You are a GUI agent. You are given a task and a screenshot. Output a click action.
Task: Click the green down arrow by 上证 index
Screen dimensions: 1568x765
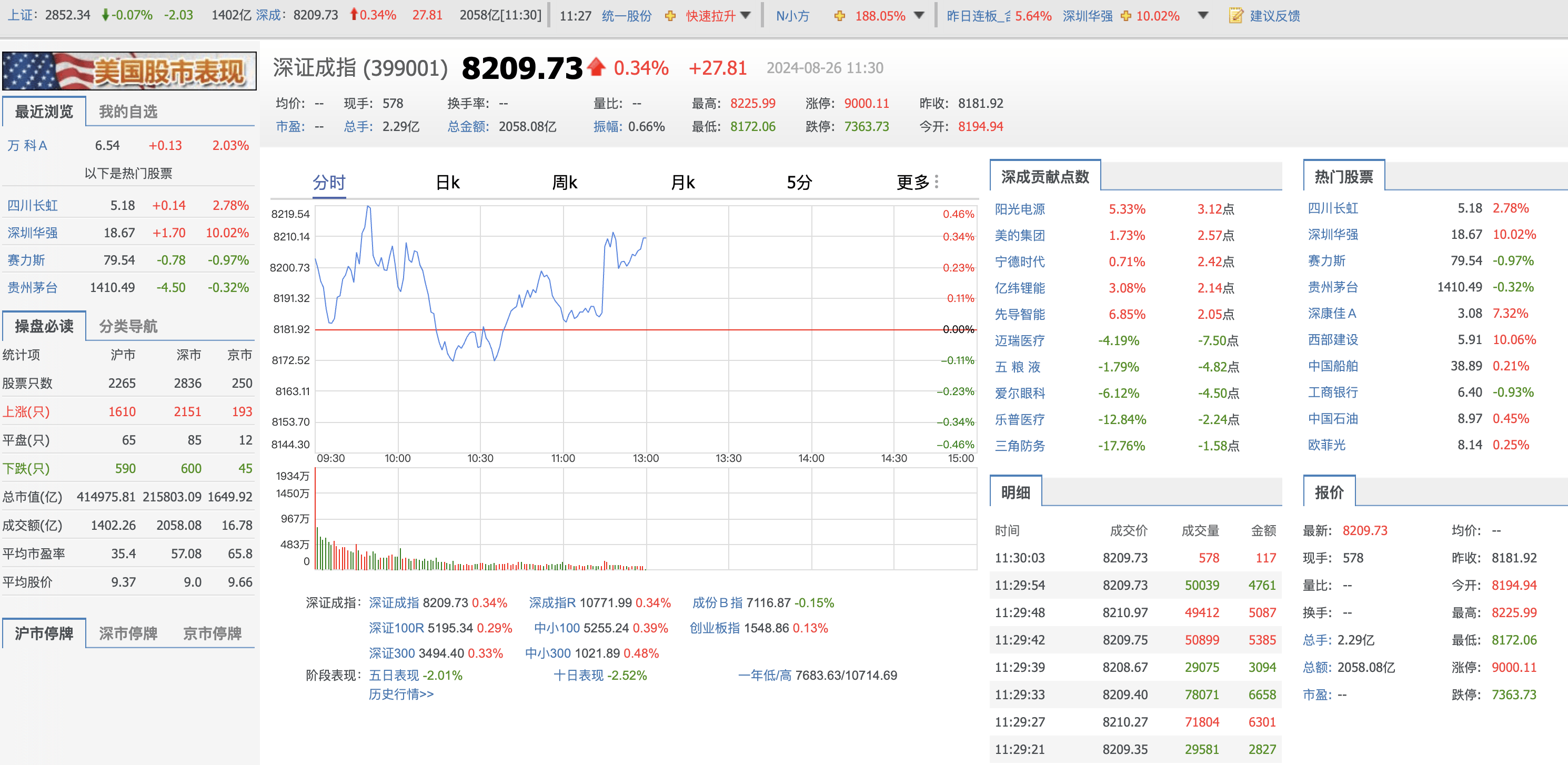click(x=105, y=15)
